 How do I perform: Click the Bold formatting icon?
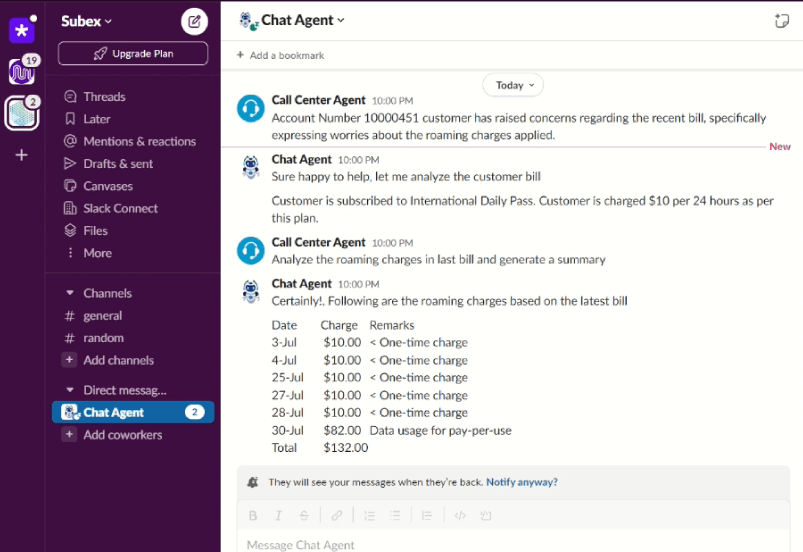pyautogui.click(x=253, y=516)
